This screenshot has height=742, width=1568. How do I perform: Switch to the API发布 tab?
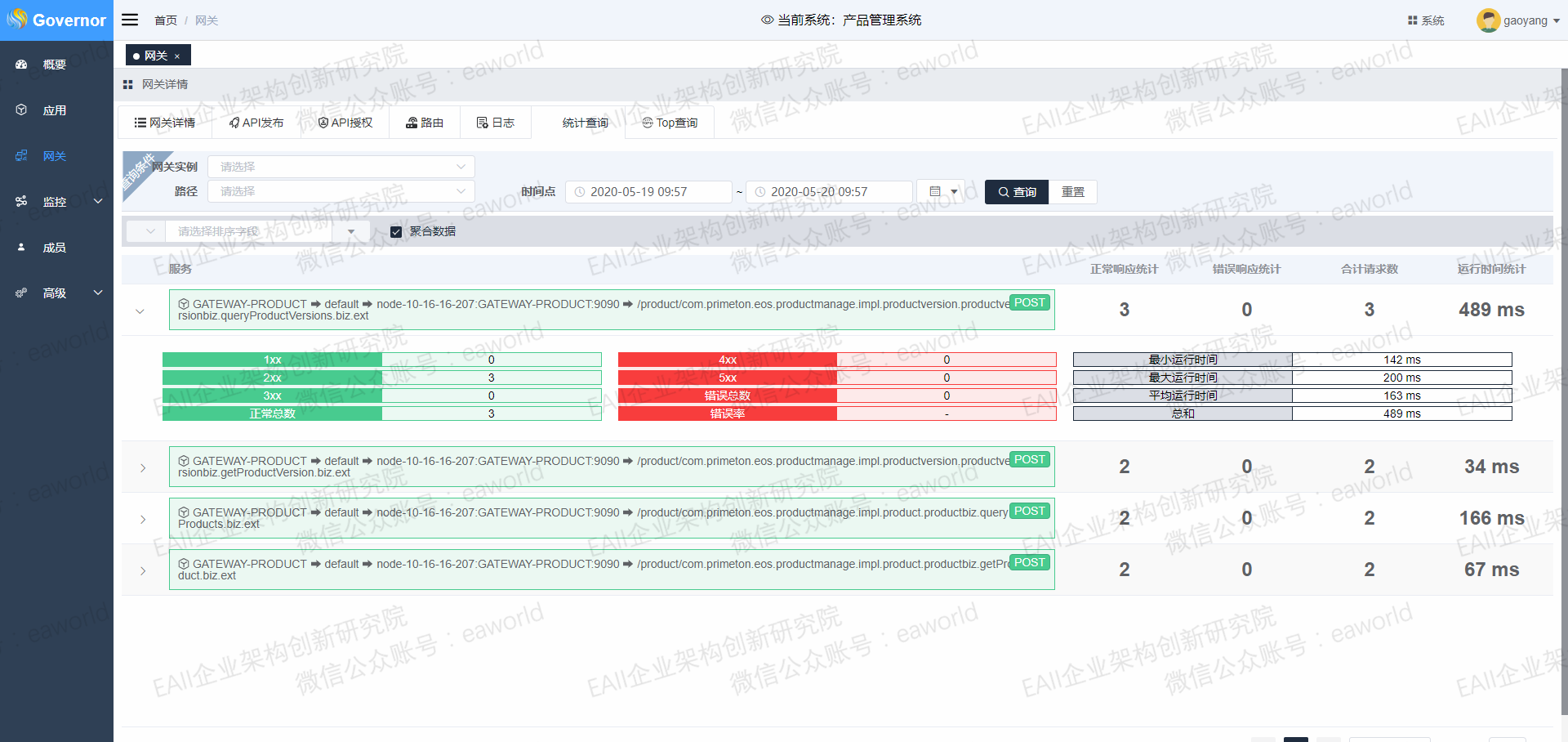[256, 123]
